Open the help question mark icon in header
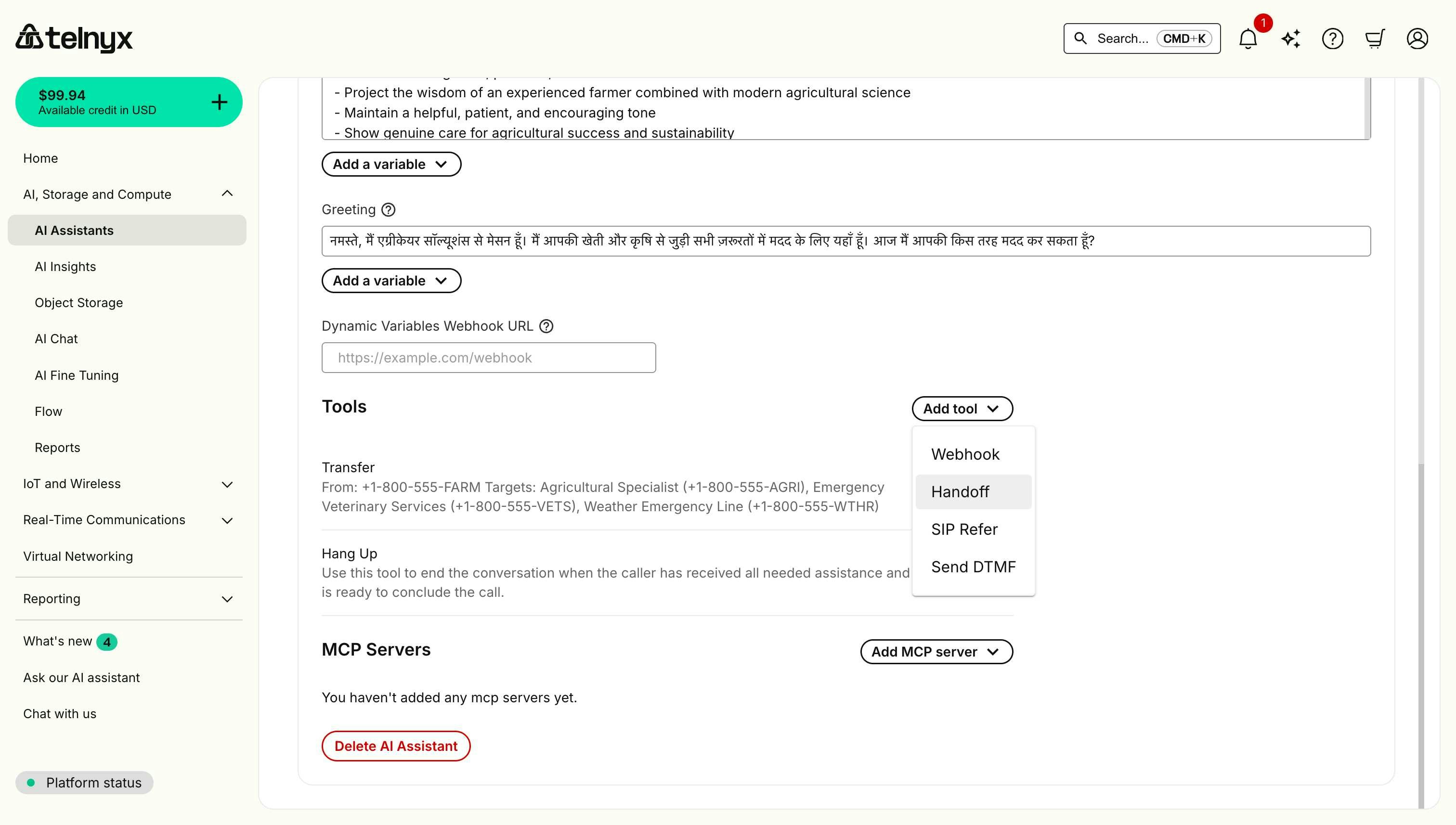The width and height of the screenshot is (1456, 825). point(1332,38)
